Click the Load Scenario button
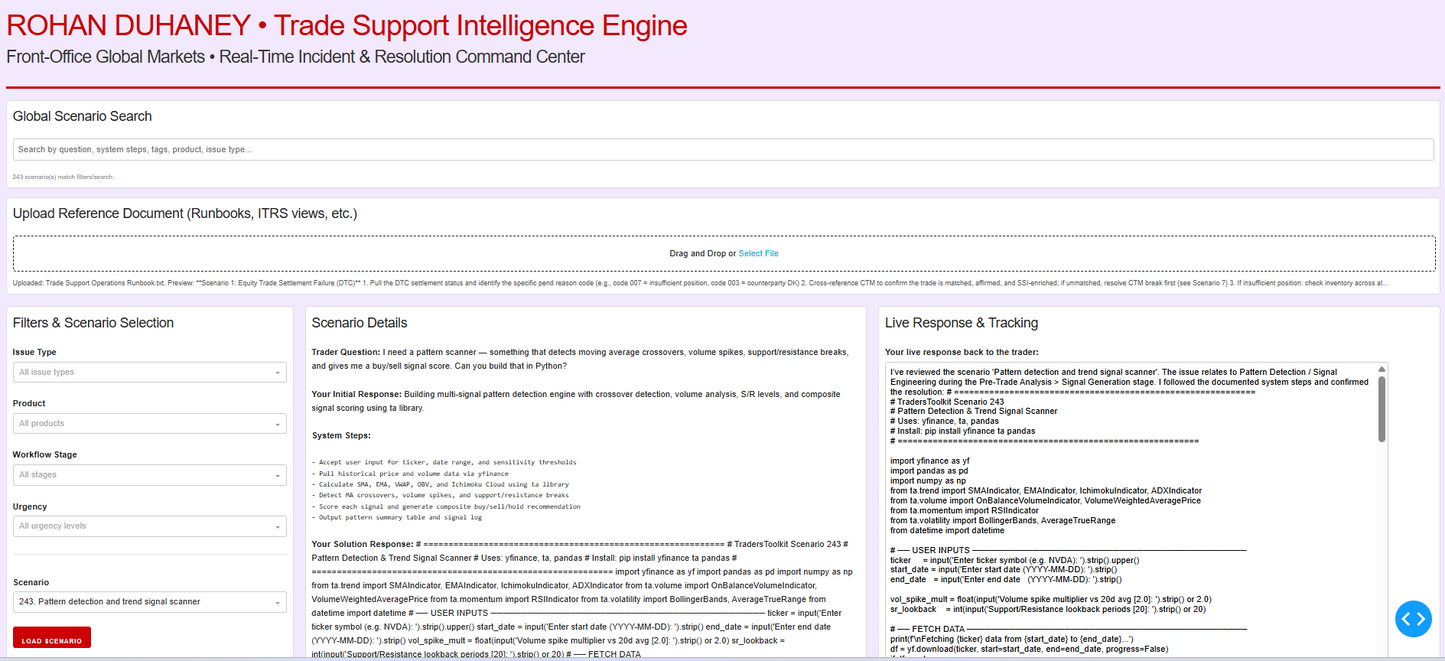 coord(52,639)
